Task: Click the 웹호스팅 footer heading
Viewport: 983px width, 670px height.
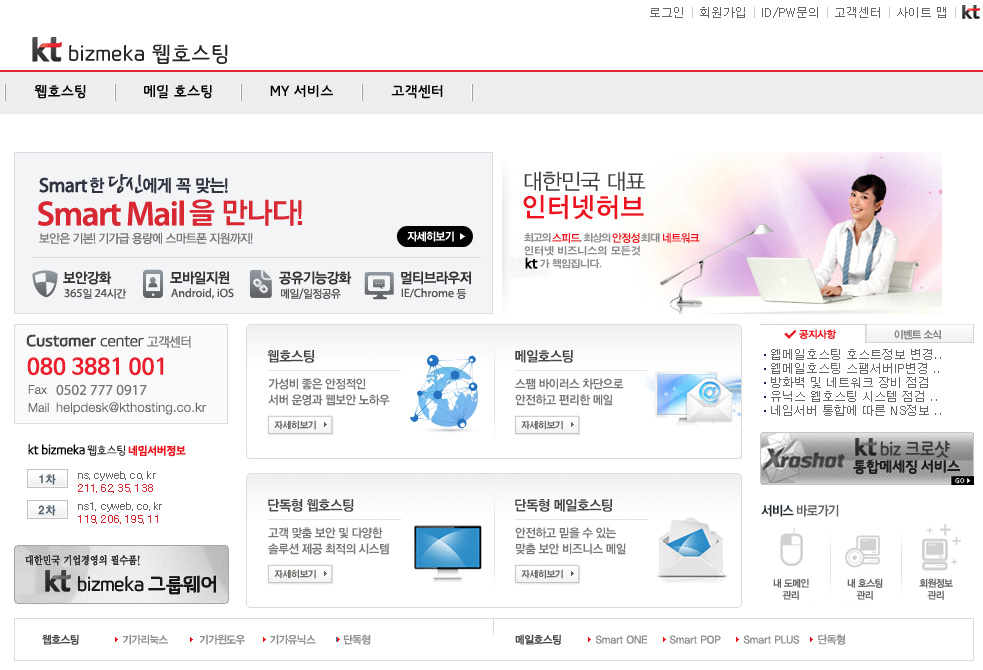Action: [x=61, y=639]
